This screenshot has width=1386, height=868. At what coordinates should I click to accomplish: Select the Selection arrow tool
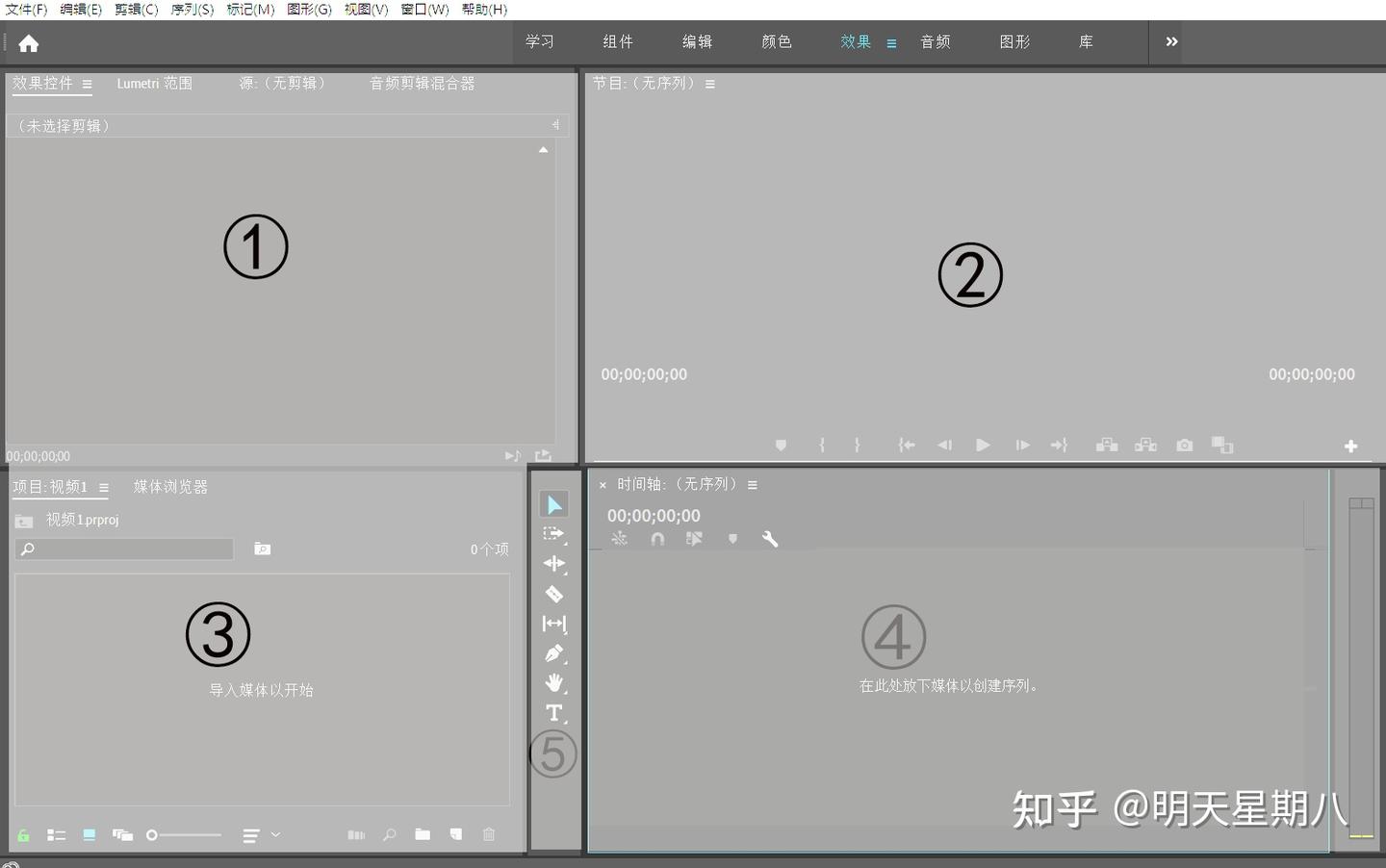pos(553,504)
